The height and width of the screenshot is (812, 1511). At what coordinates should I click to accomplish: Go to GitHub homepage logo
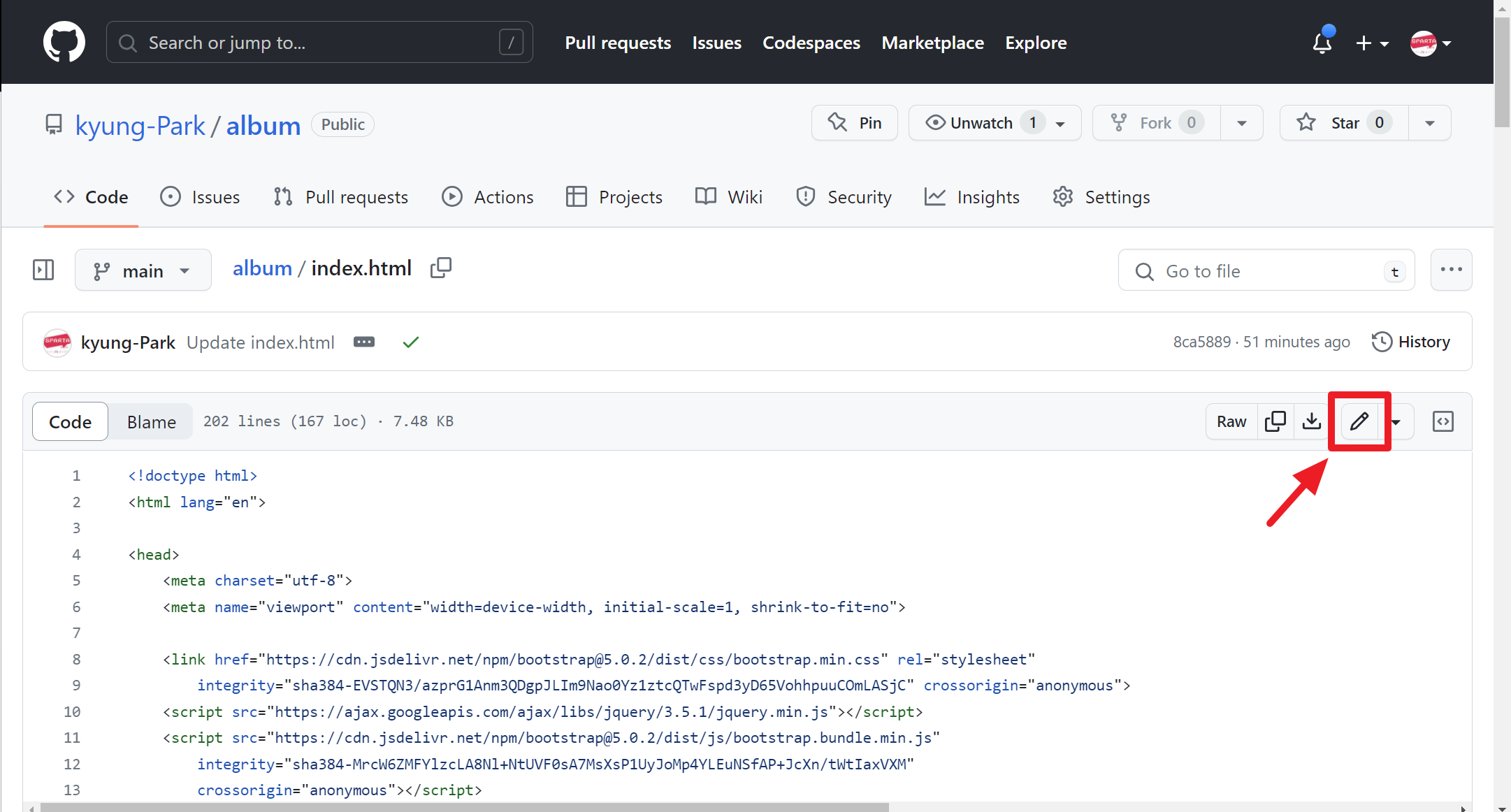pyautogui.click(x=64, y=43)
